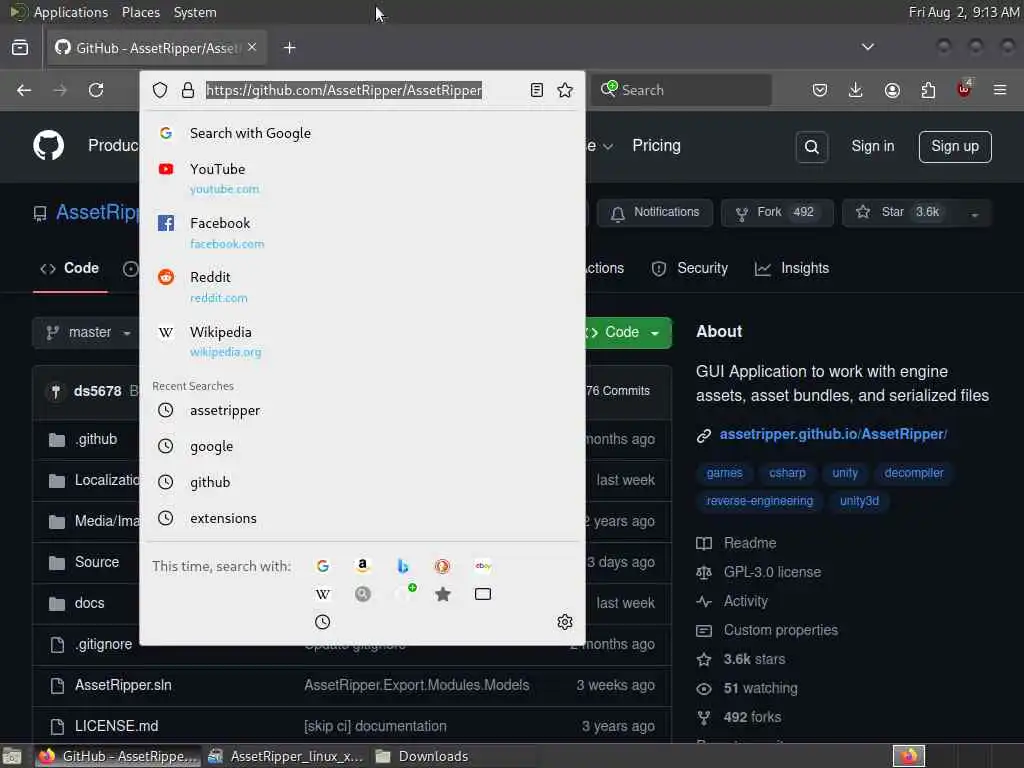This screenshot has width=1024, height=768.
Task: Search this time with Bing icon
Action: 403,566
